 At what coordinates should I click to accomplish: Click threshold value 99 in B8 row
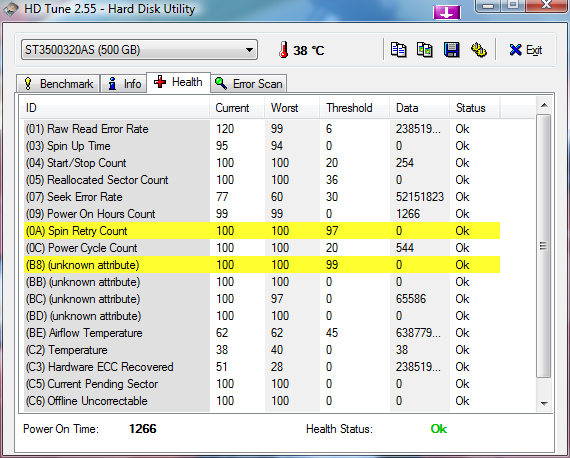point(332,265)
